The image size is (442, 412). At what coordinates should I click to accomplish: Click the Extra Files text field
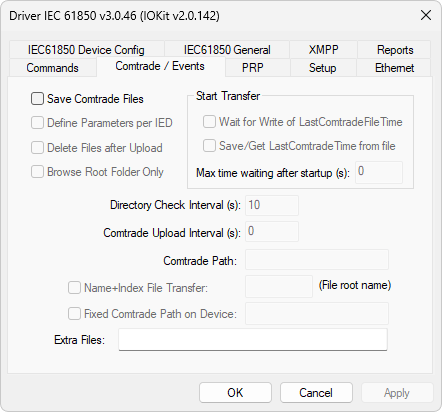[x=253, y=340]
